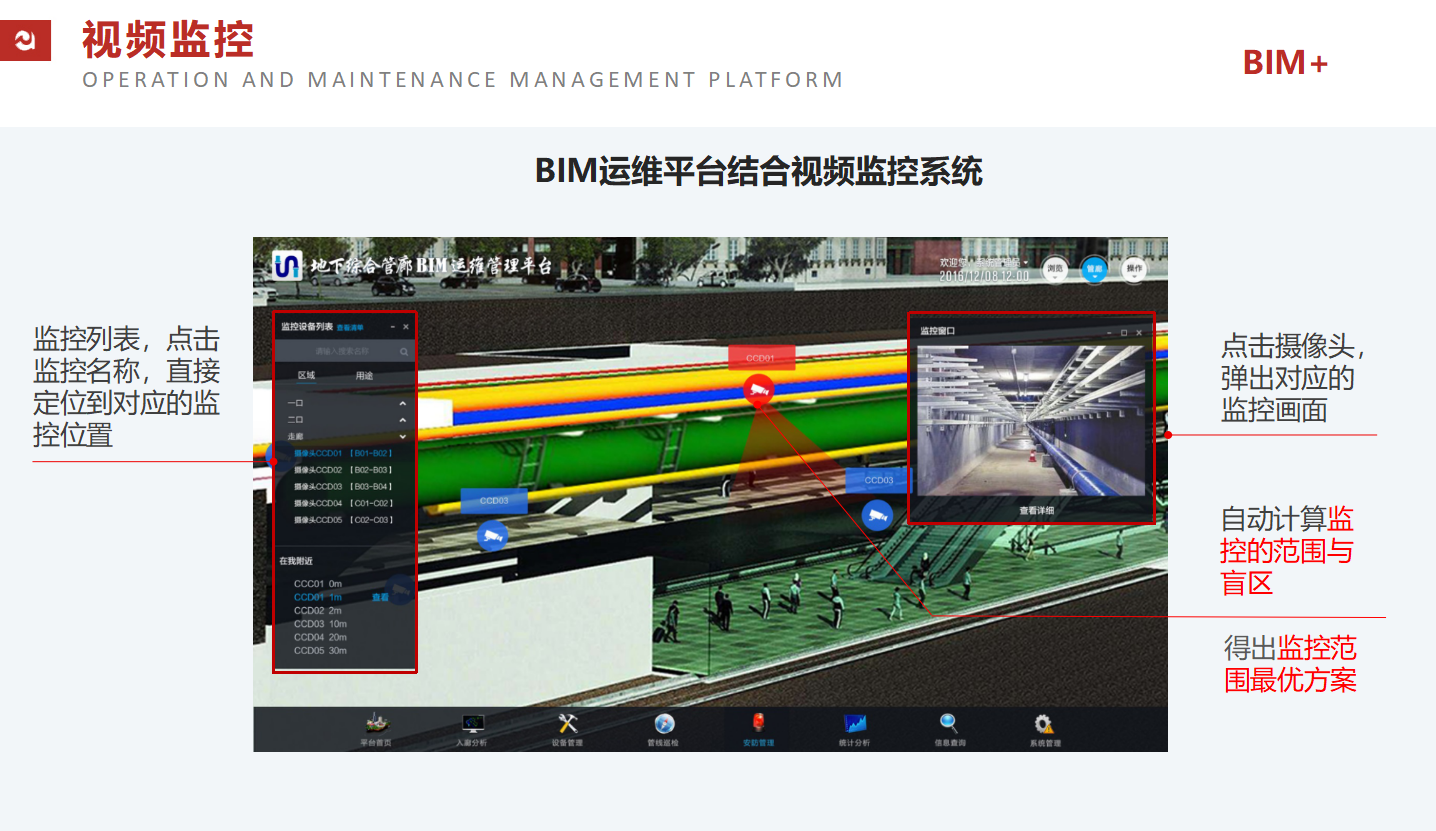Viewport: 1436px width, 831px height.
Task: Collapse the 走廊 group chevron
Action: pos(403,436)
